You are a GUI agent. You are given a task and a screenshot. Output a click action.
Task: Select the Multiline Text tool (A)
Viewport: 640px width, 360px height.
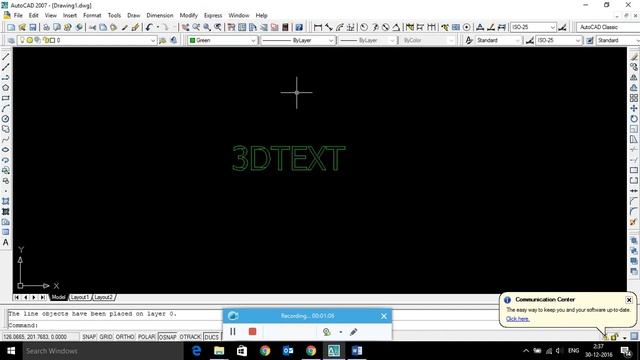click(6, 242)
